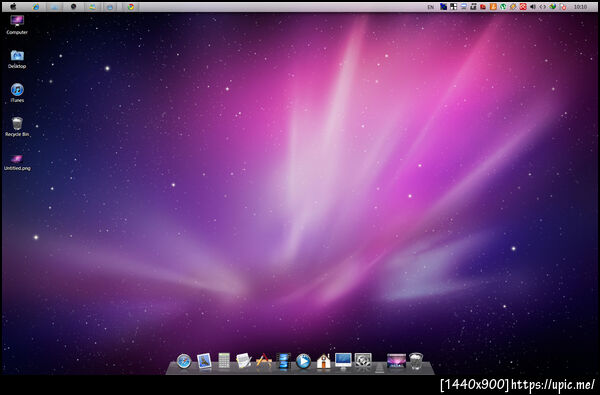Click the EN language indicator

coord(430,7)
